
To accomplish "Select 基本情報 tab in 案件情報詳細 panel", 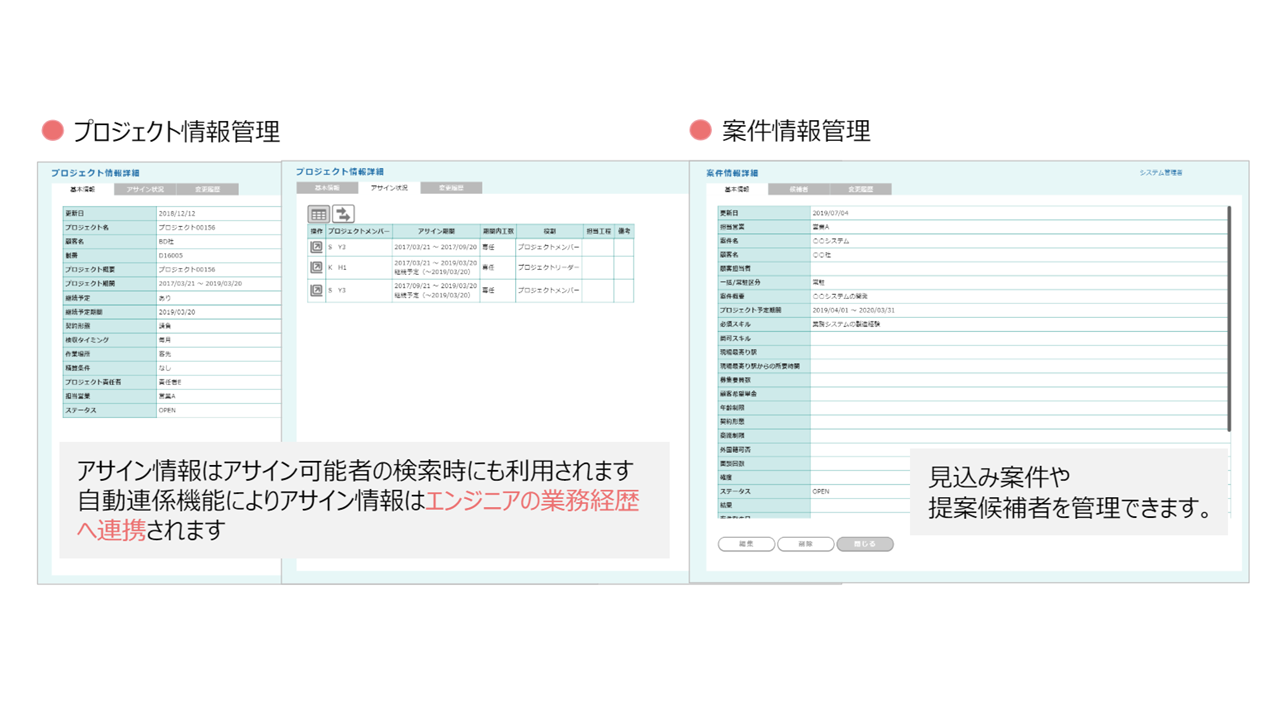I will click(736, 189).
